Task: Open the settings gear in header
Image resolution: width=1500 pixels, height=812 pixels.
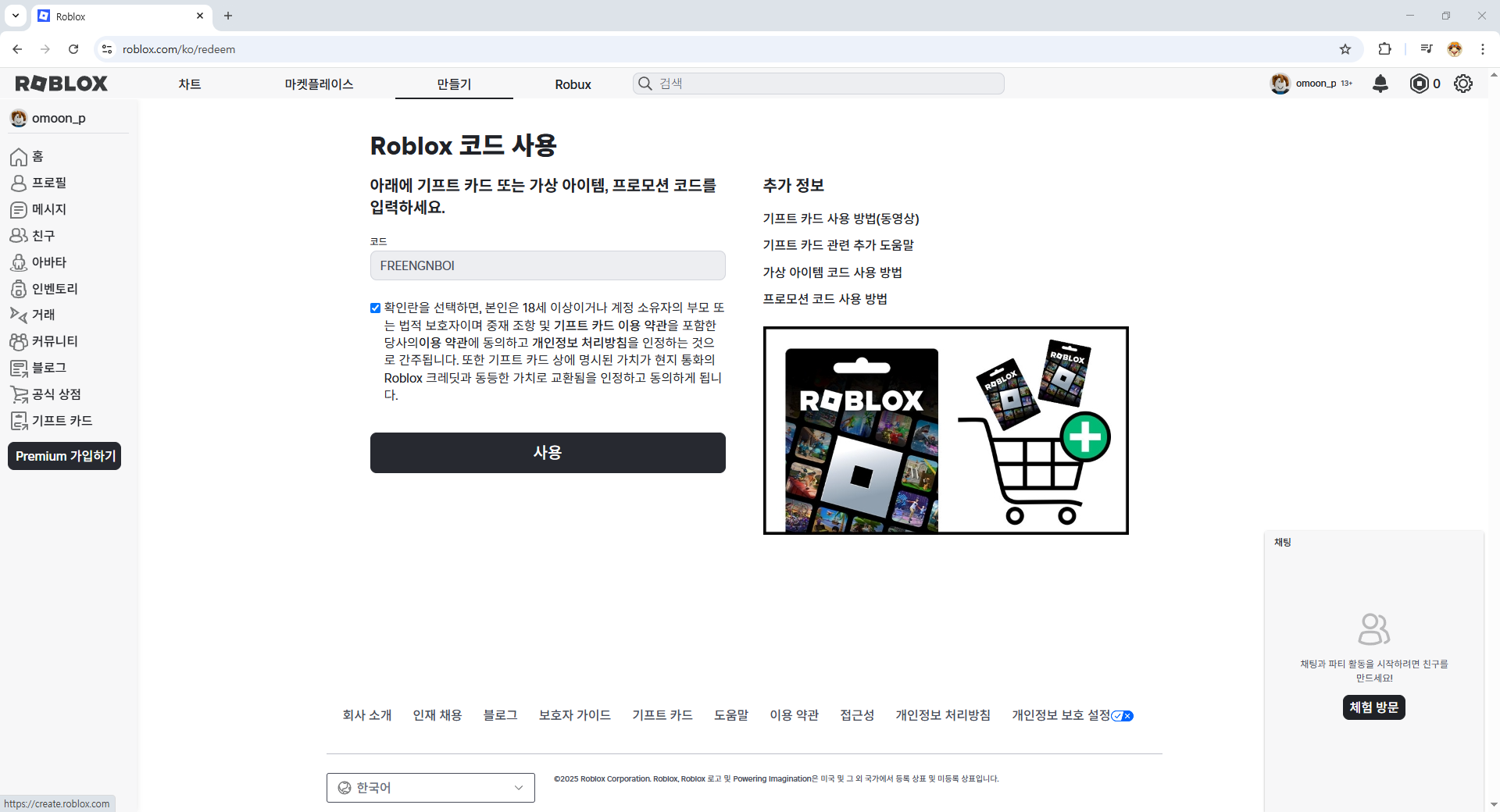Action: (1463, 84)
